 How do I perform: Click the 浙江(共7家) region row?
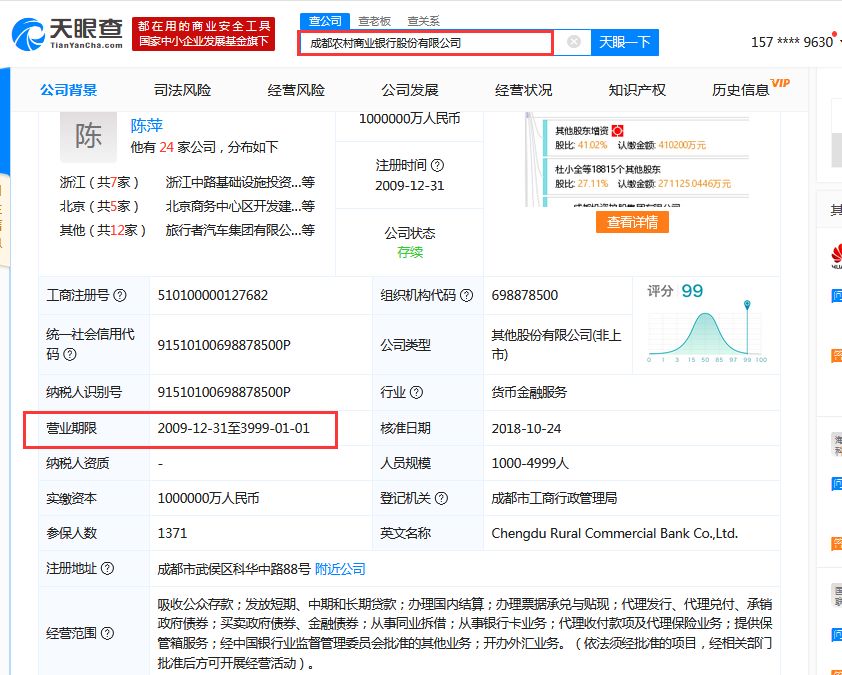pos(99,182)
